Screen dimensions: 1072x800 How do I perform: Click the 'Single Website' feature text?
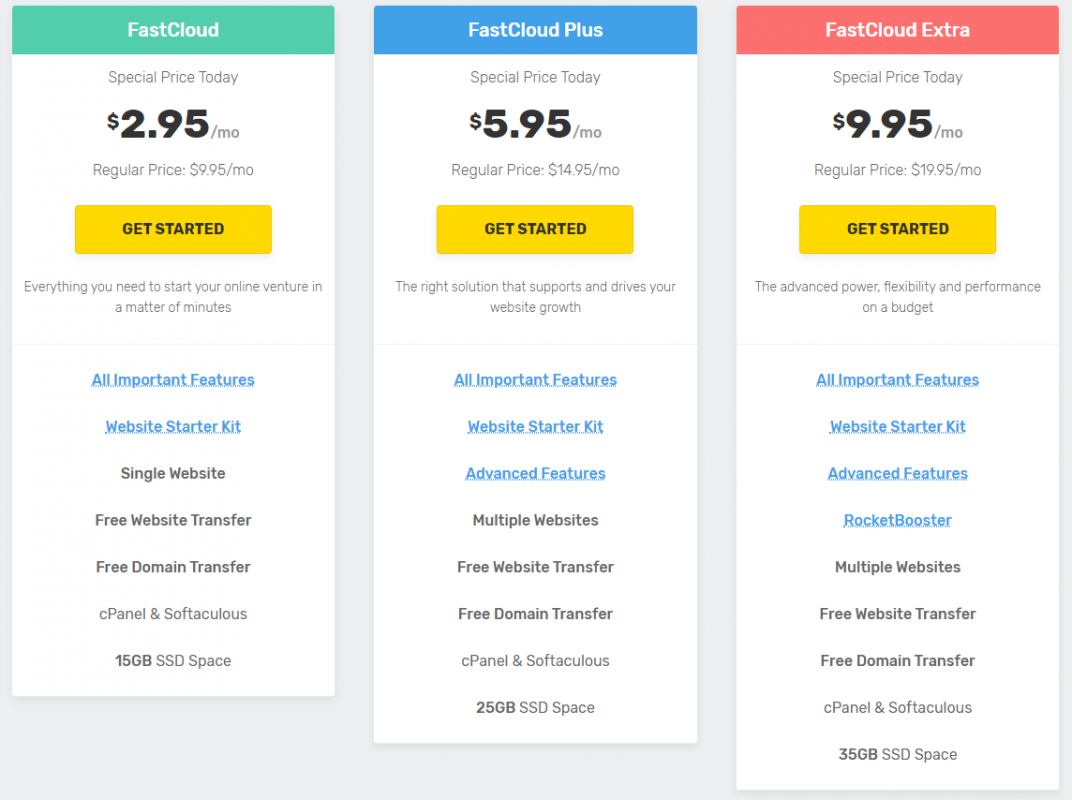click(x=173, y=473)
